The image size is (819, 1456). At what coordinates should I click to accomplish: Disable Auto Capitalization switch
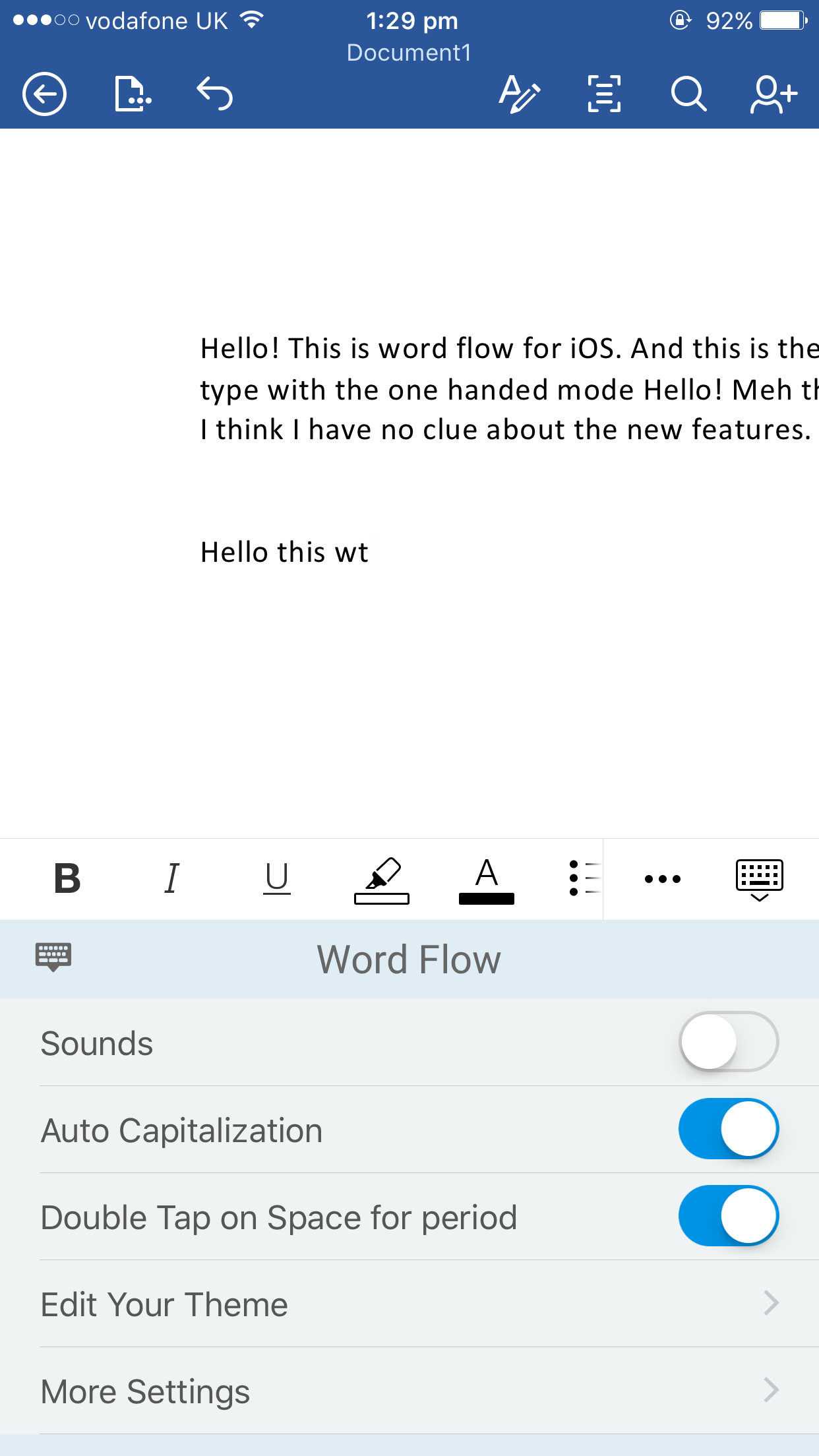click(729, 1129)
